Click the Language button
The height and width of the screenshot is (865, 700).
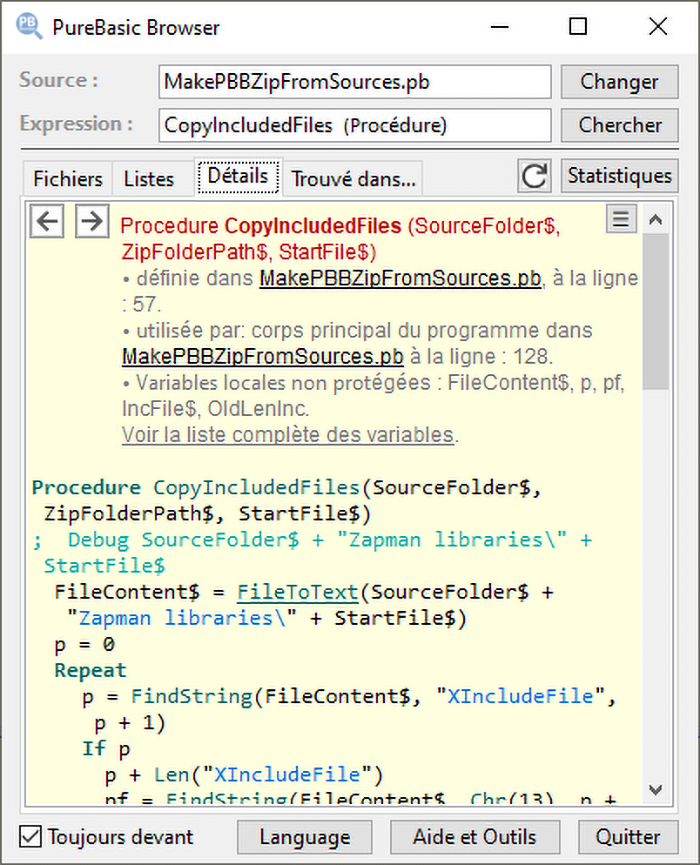(x=304, y=837)
